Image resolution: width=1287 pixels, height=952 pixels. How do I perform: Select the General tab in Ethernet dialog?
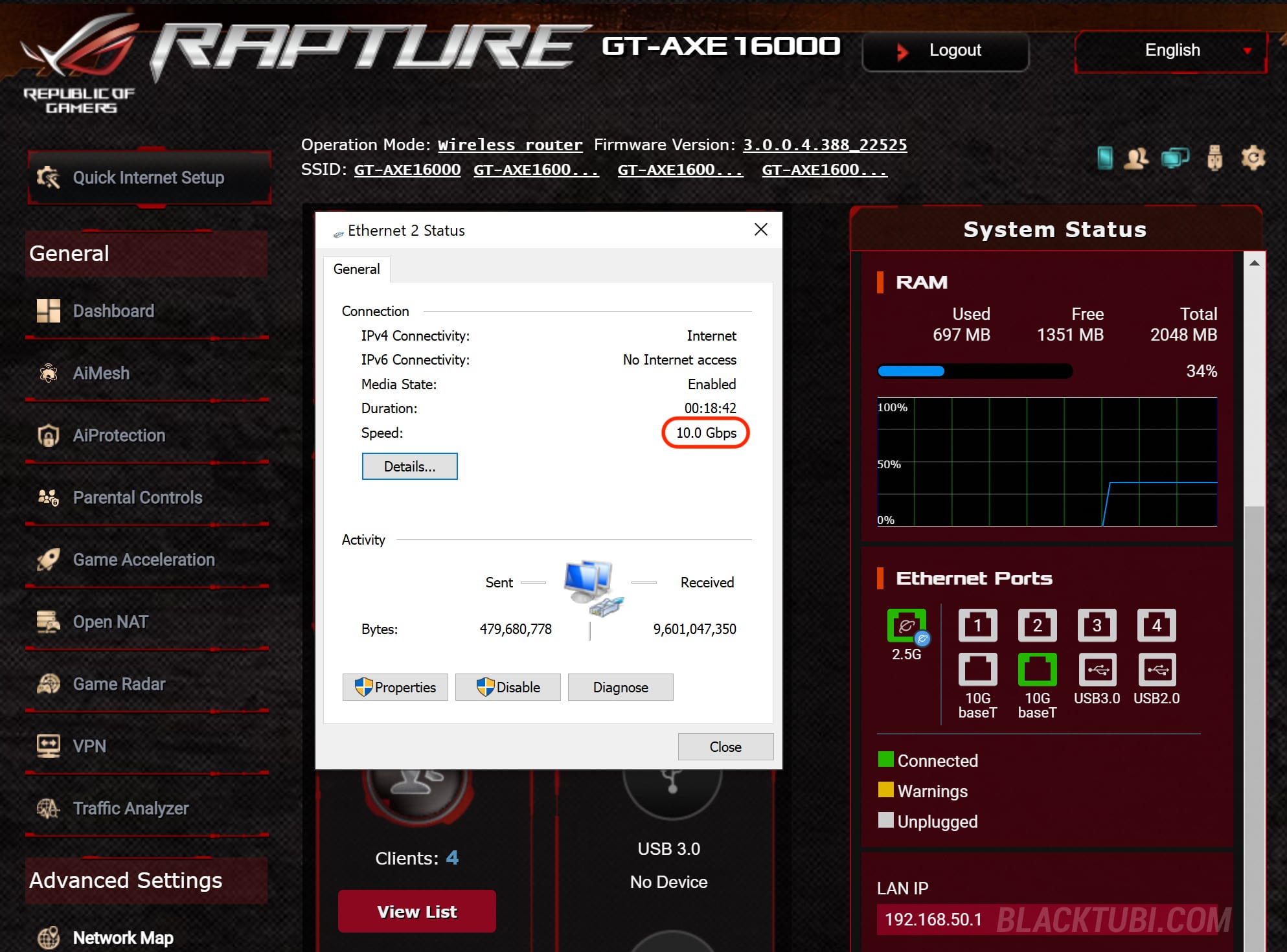(356, 269)
